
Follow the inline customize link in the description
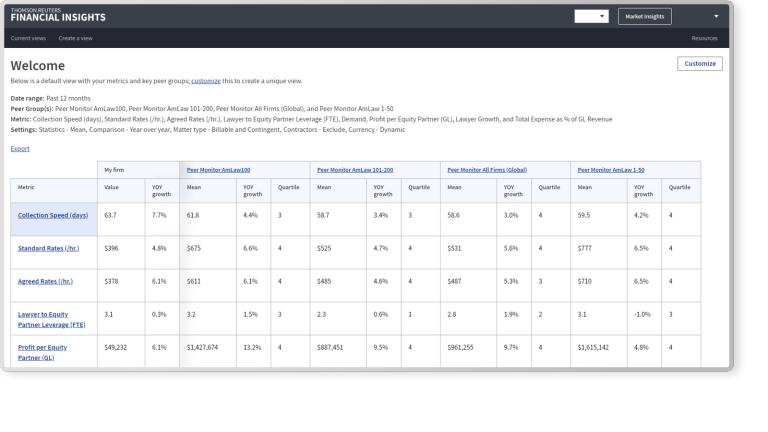(206, 79)
